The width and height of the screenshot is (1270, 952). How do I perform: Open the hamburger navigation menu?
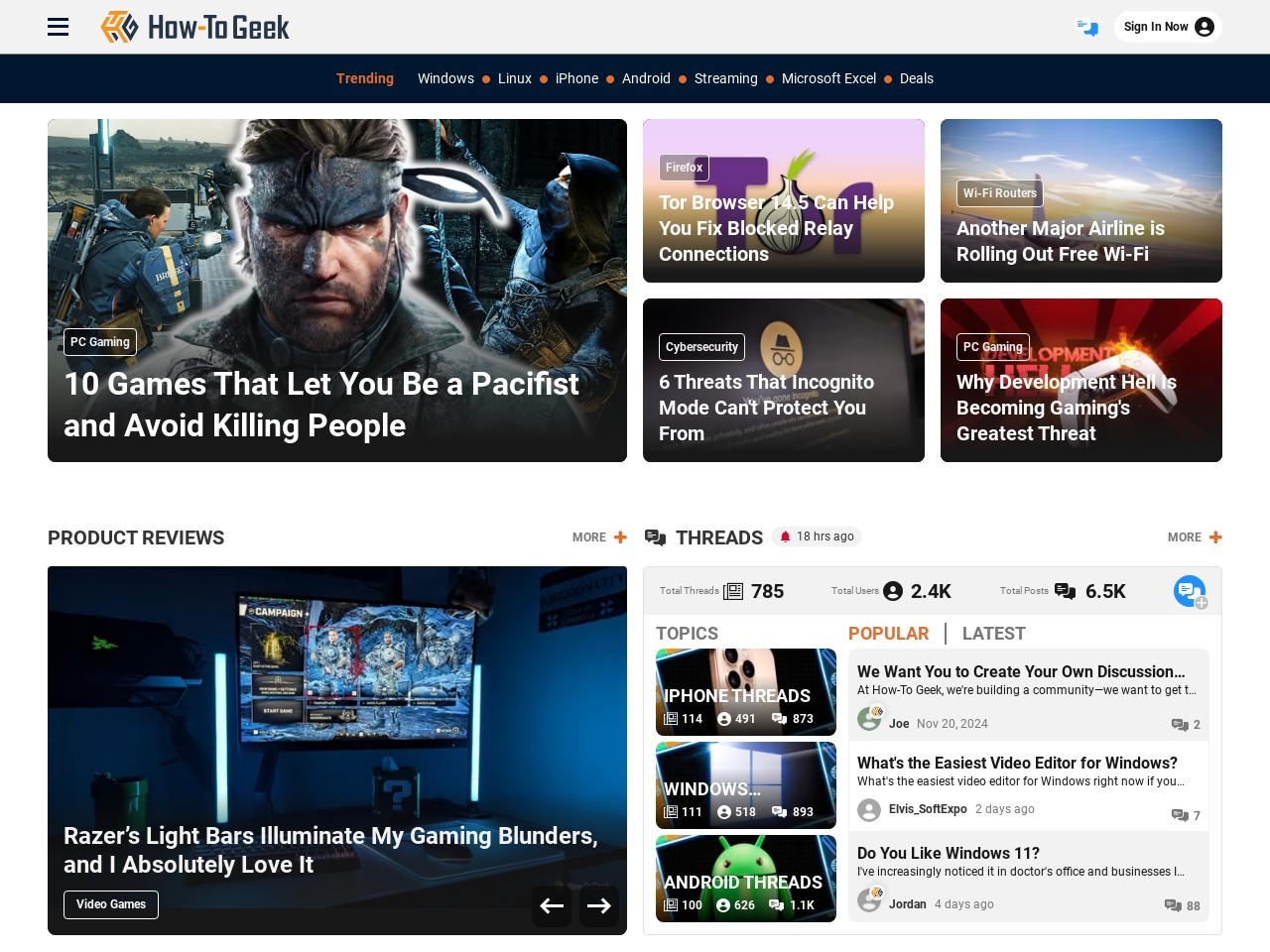(x=59, y=27)
